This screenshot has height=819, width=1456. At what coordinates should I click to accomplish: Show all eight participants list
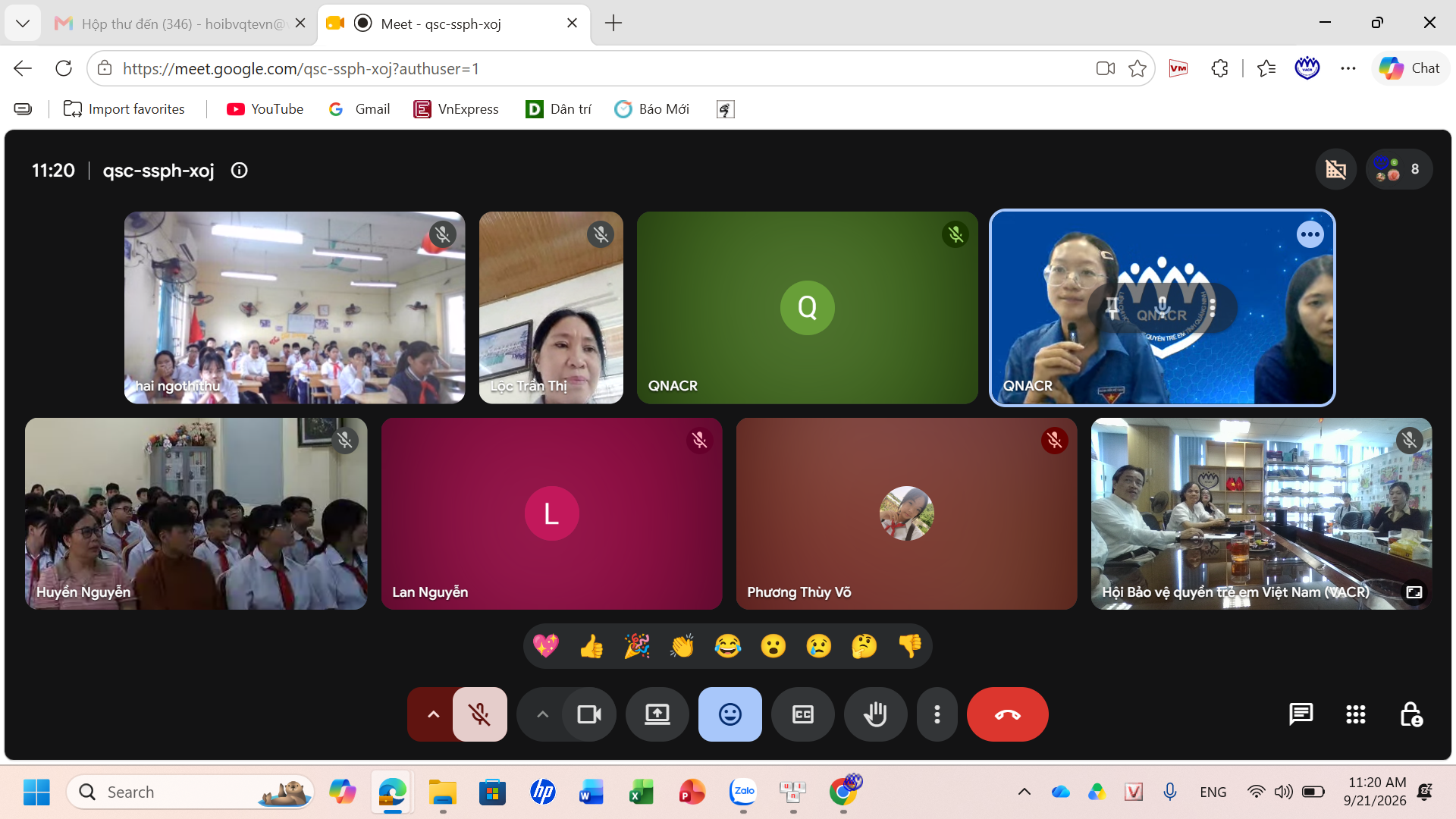coord(1399,169)
